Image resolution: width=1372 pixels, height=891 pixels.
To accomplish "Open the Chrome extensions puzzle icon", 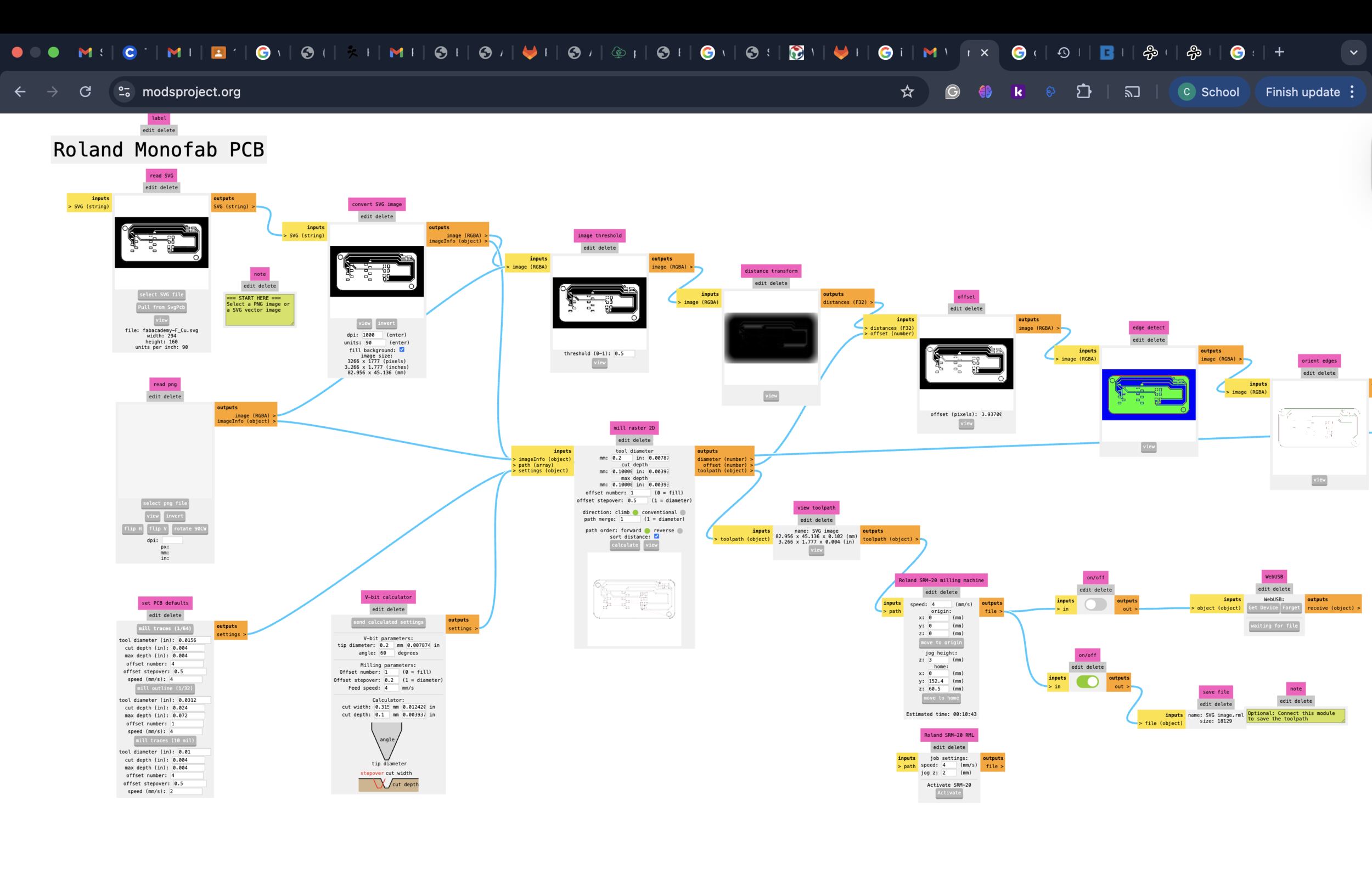I will pos(1084,92).
